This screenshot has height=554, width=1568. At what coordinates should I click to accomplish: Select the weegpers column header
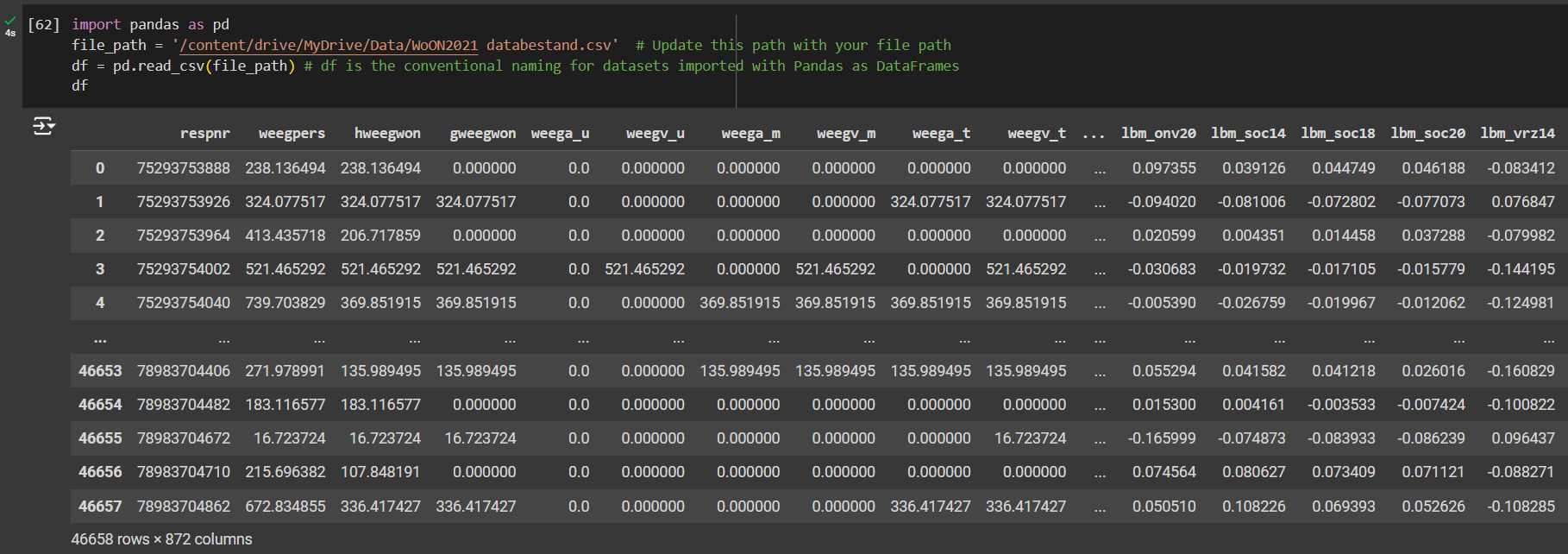coord(292,134)
